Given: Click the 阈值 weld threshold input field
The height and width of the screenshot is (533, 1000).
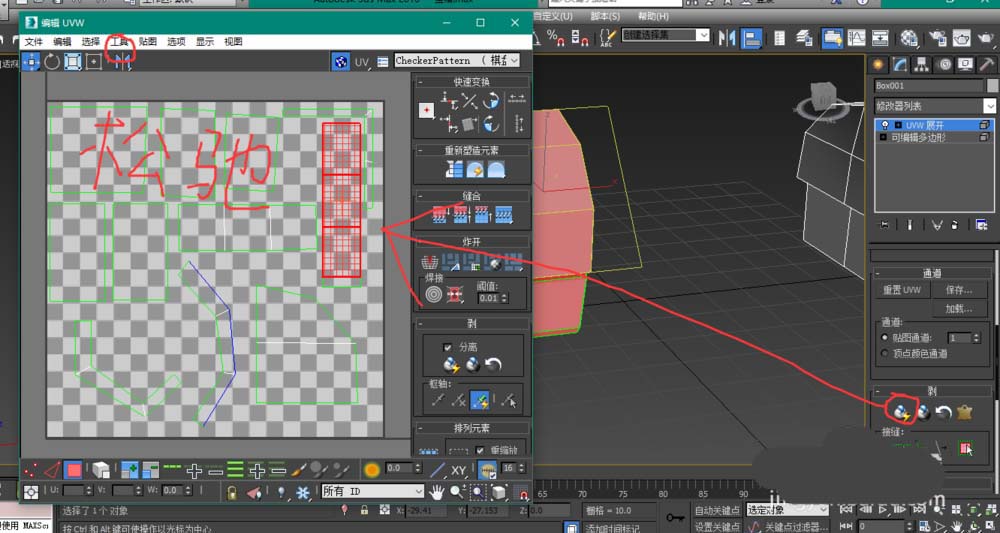Looking at the screenshot, I should (490, 298).
